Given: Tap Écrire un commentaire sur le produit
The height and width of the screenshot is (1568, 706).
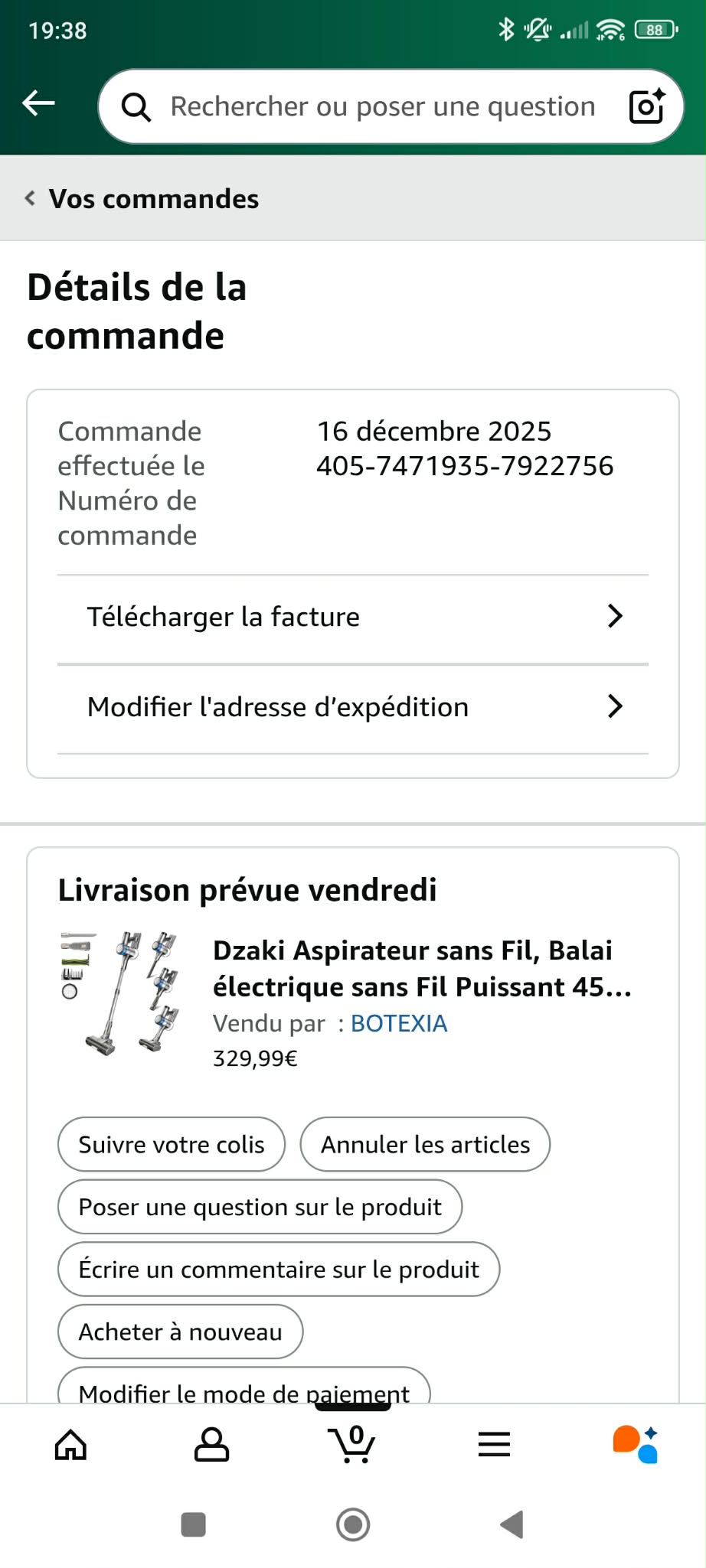Looking at the screenshot, I should (279, 1270).
